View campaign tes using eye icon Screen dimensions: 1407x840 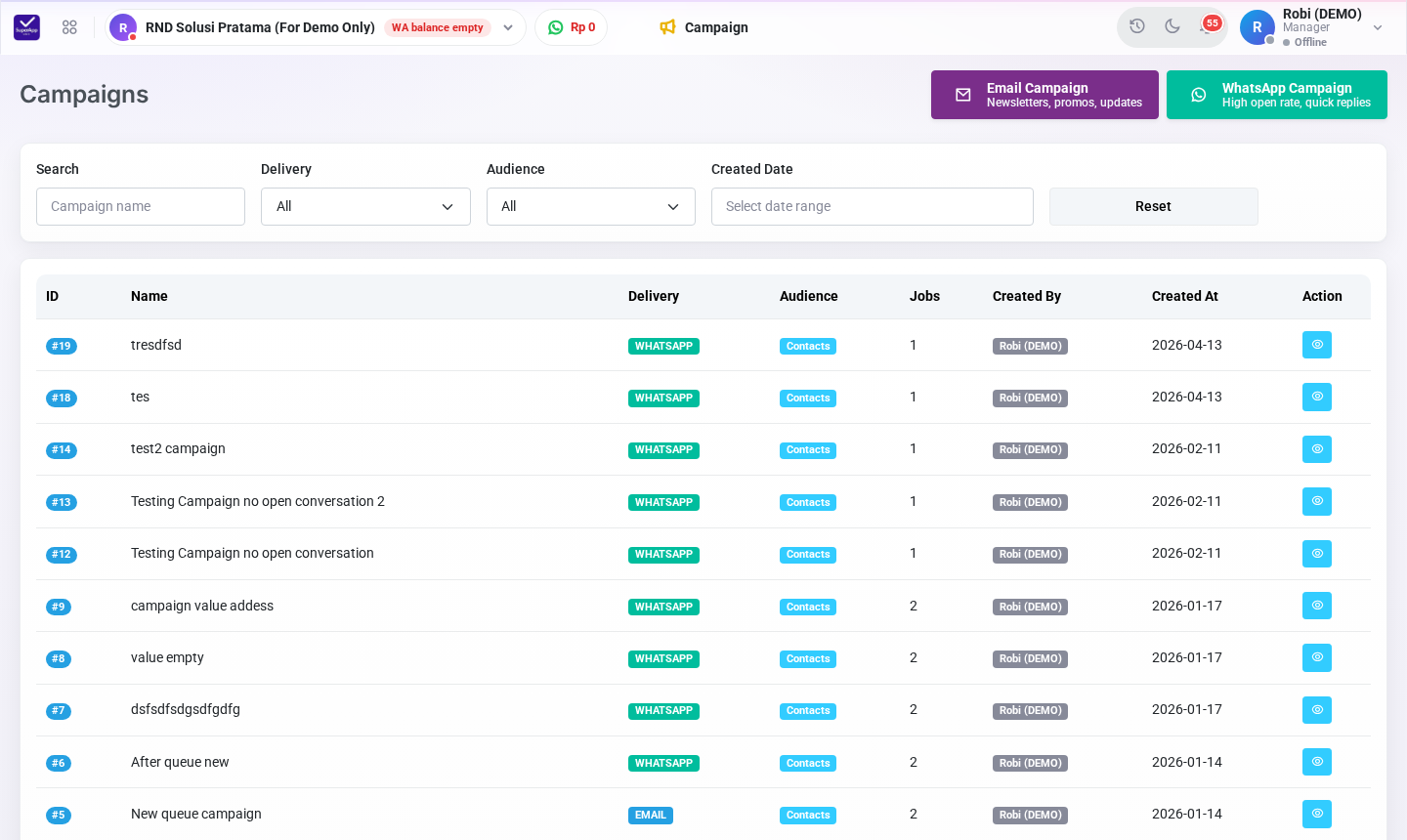(x=1317, y=397)
